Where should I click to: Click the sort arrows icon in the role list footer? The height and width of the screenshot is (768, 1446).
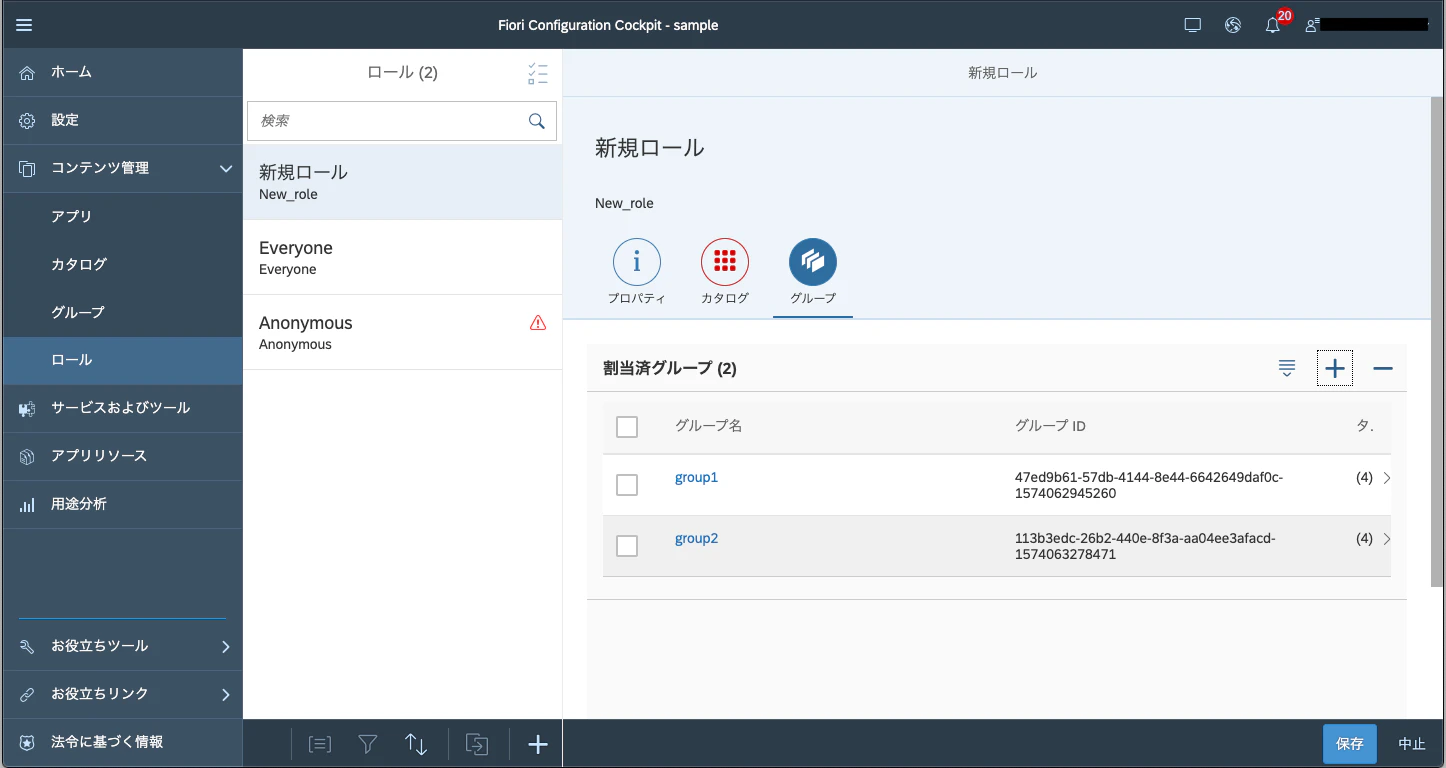[416, 744]
